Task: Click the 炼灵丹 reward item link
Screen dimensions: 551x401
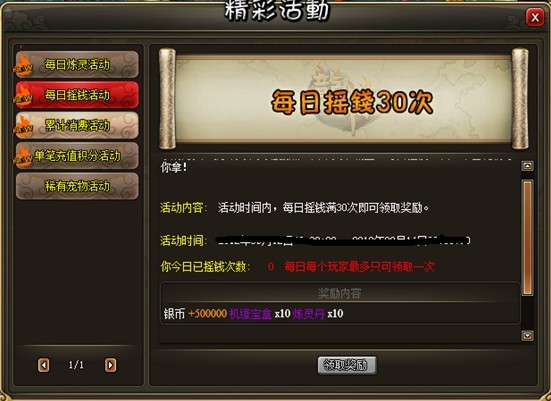Action: click(x=309, y=313)
